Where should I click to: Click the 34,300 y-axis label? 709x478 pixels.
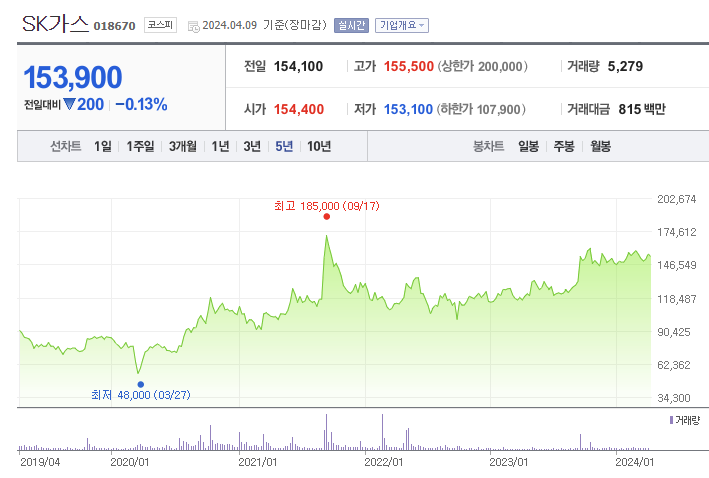point(674,398)
